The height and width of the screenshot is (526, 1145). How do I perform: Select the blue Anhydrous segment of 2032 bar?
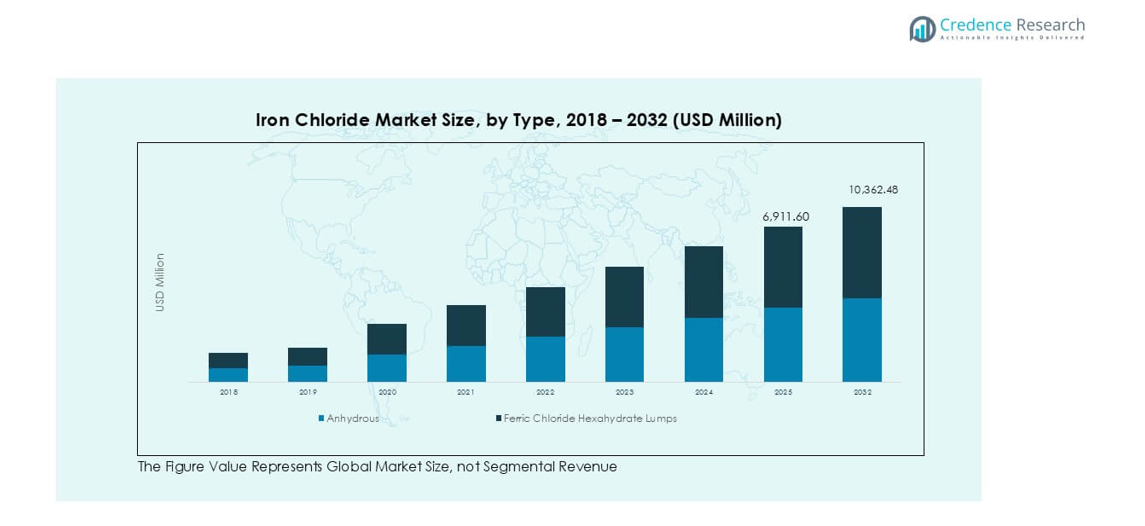pos(862,340)
